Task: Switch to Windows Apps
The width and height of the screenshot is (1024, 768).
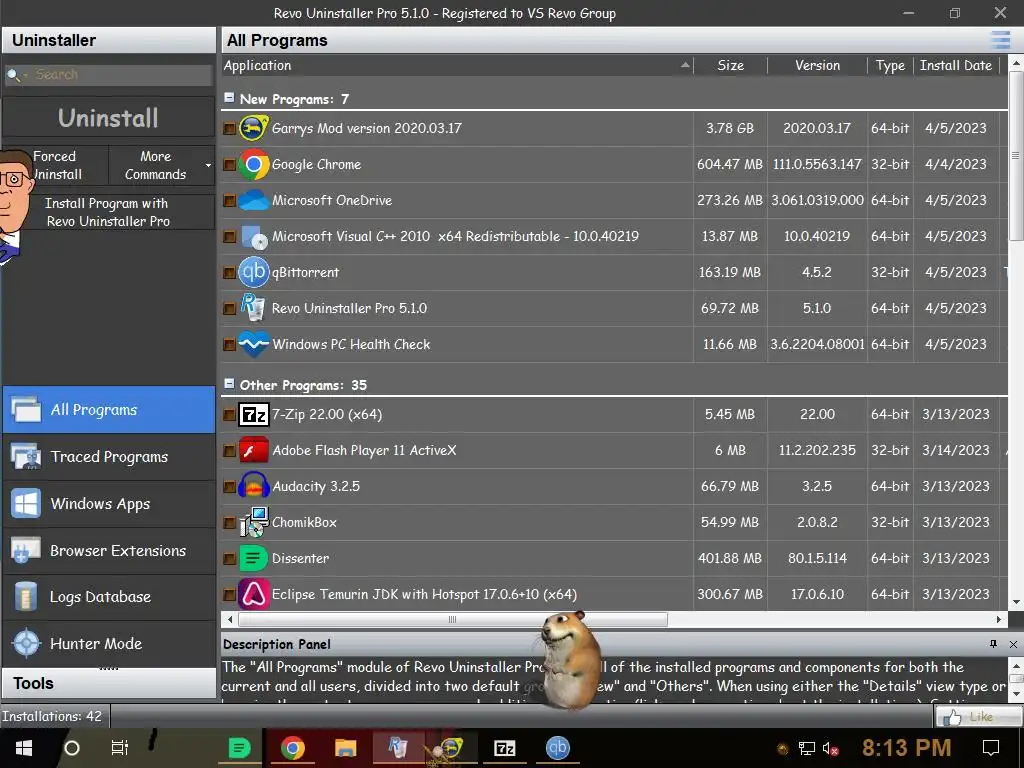Action: tap(109, 504)
